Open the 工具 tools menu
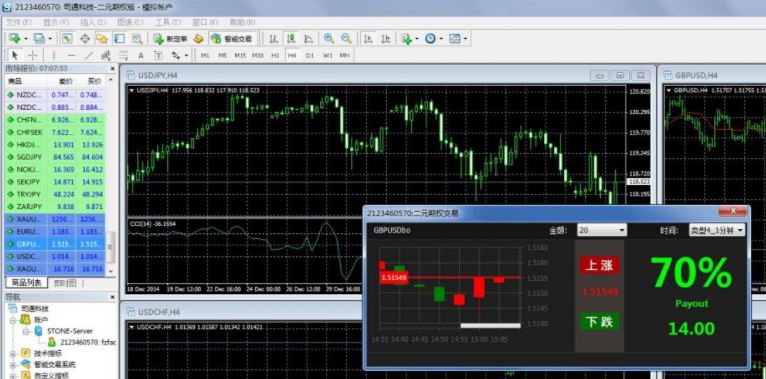Image resolution: width=766 pixels, height=379 pixels. (x=168, y=22)
